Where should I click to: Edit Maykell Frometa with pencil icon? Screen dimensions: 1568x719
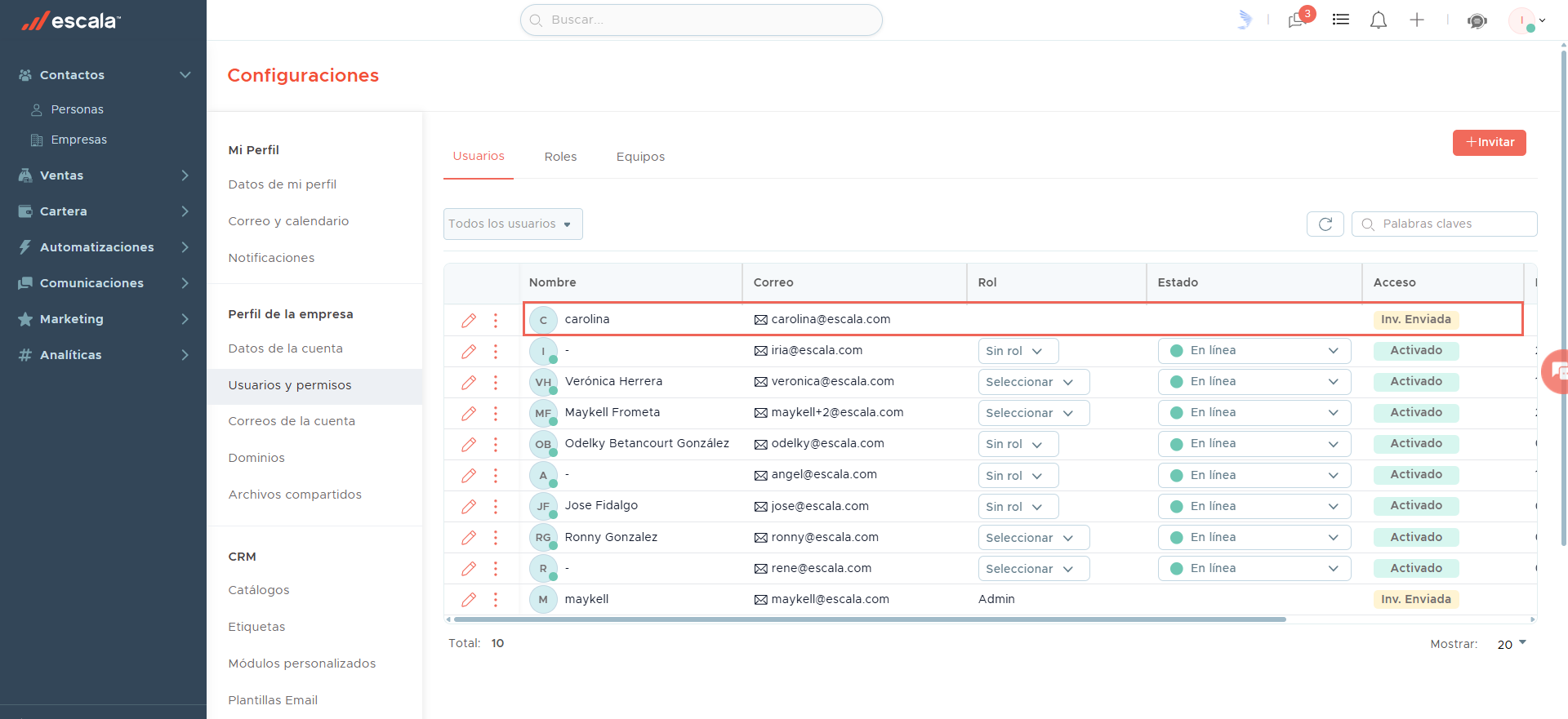click(469, 413)
